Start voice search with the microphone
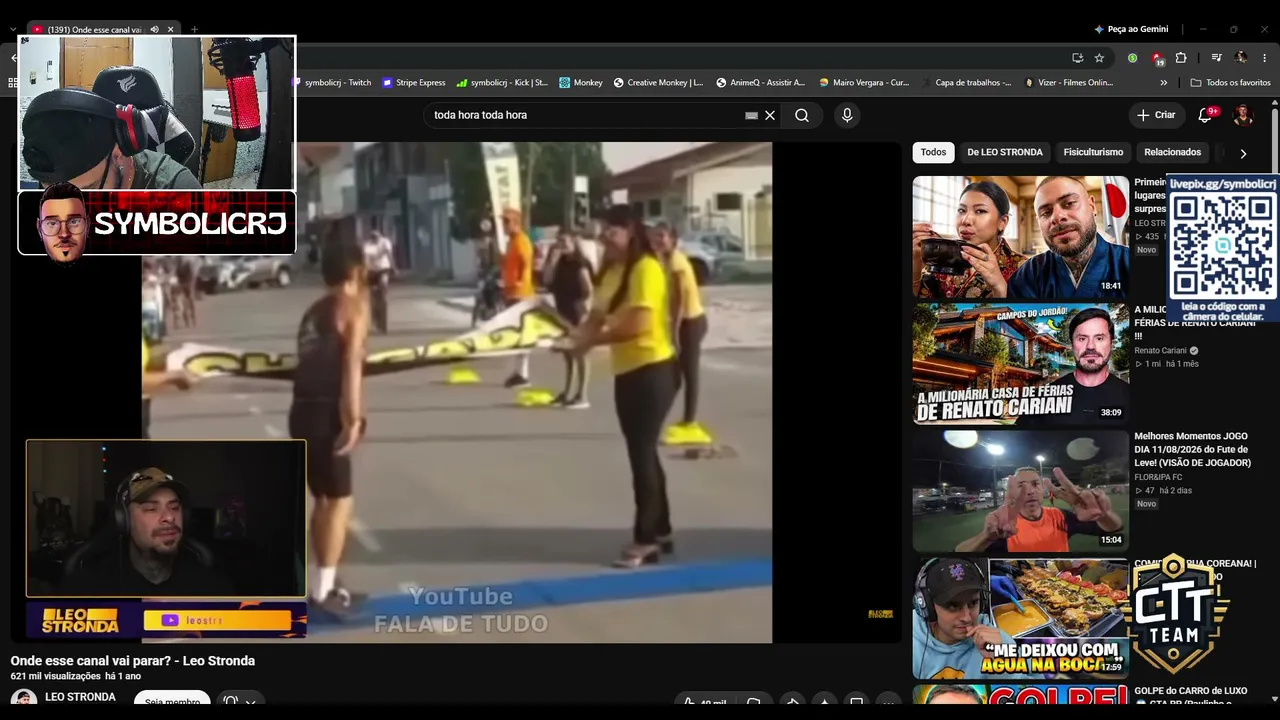Viewport: 1280px width, 720px height. click(x=847, y=115)
